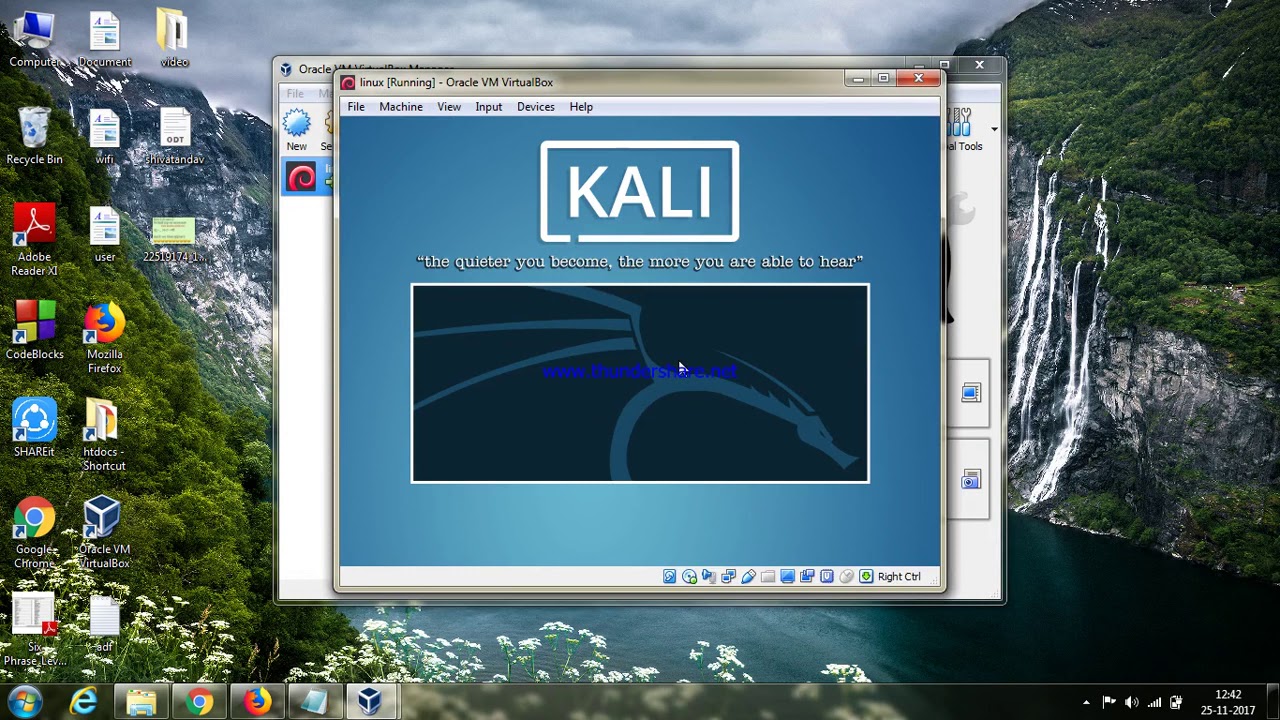Click upper snapshot icon in Manager panel
The image size is (1280, 720).
[x=971, y=393]
